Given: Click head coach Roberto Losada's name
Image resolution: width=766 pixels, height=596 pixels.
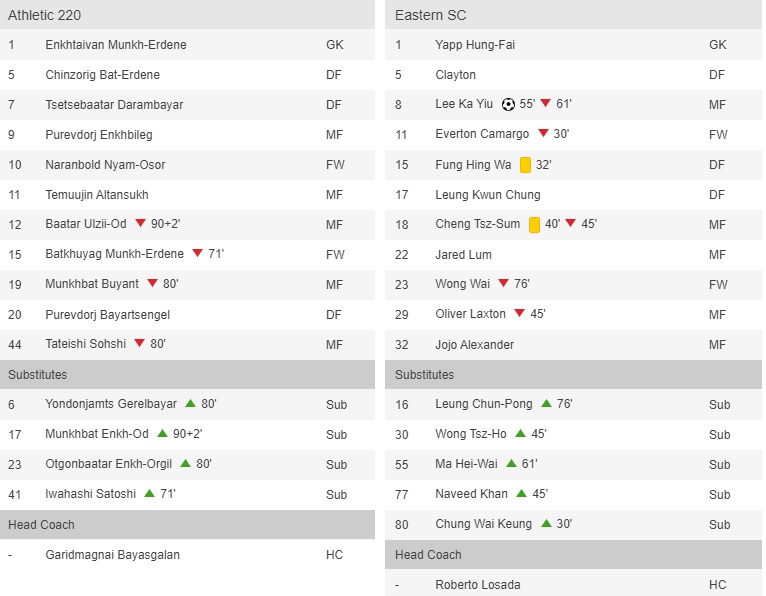Looking at the screenshot, I should [x=477, y=585].
